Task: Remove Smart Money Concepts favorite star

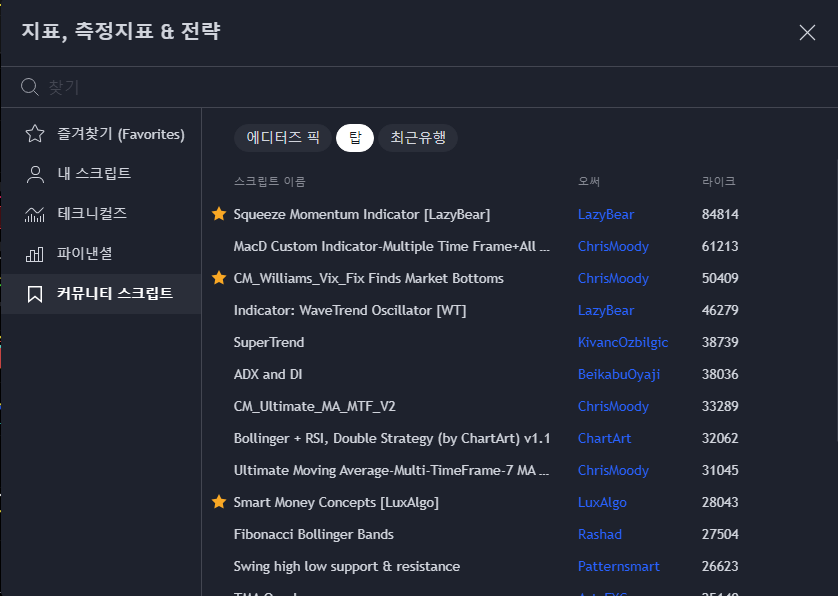Action: 219,502
